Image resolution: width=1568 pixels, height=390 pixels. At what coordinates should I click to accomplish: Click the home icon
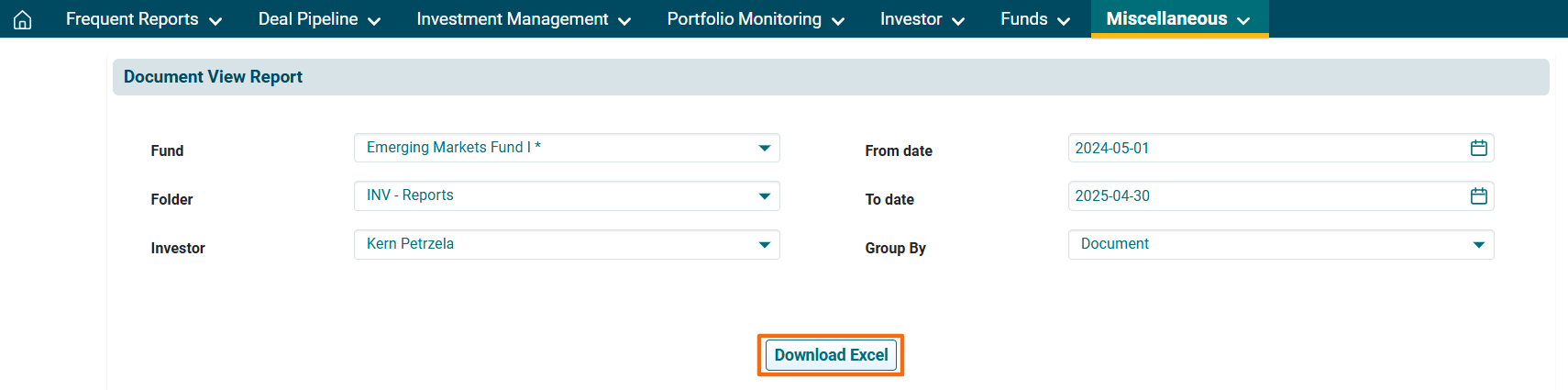pos(23,19)
